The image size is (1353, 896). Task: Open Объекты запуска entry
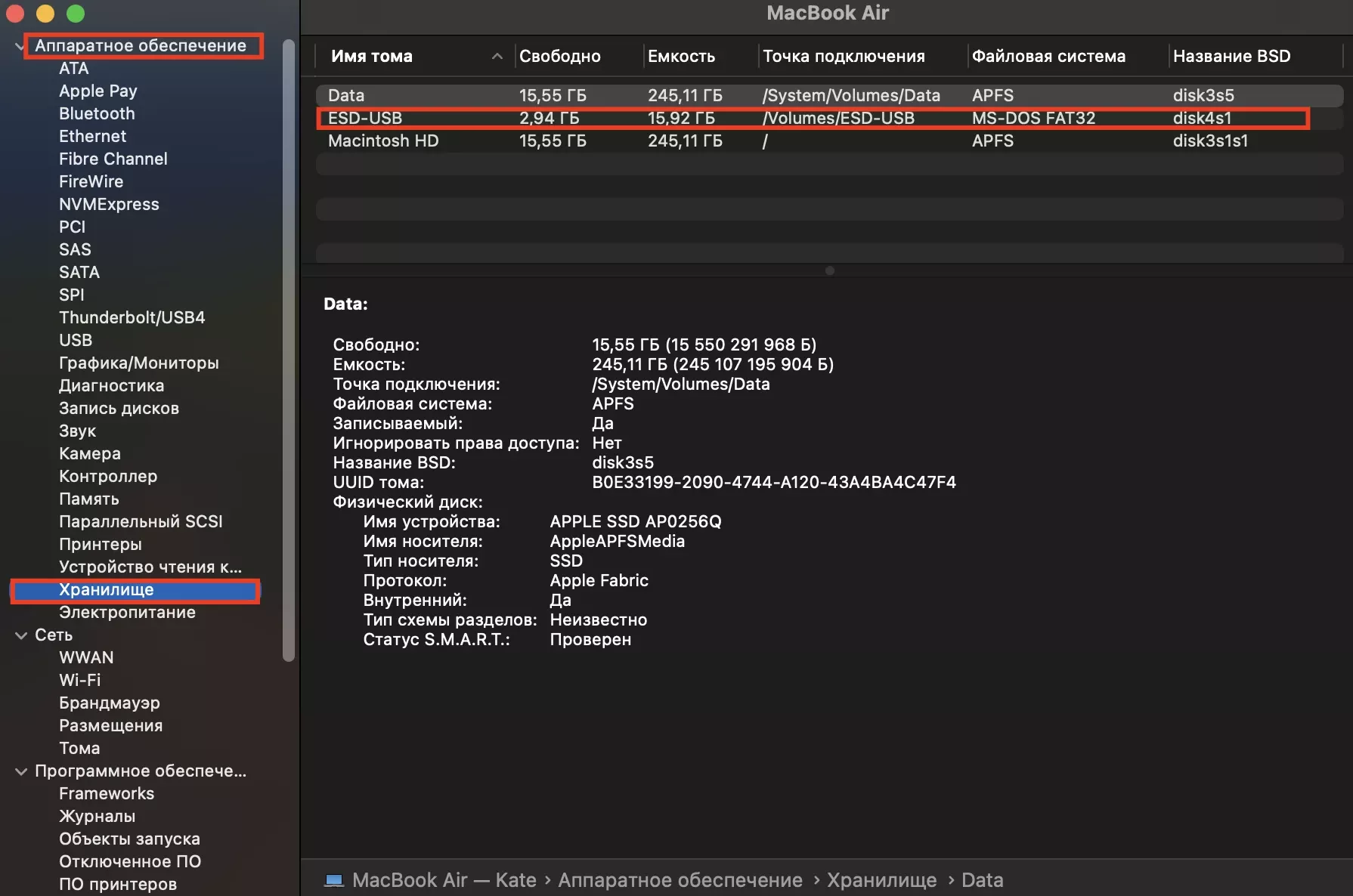tap(129, 839)
